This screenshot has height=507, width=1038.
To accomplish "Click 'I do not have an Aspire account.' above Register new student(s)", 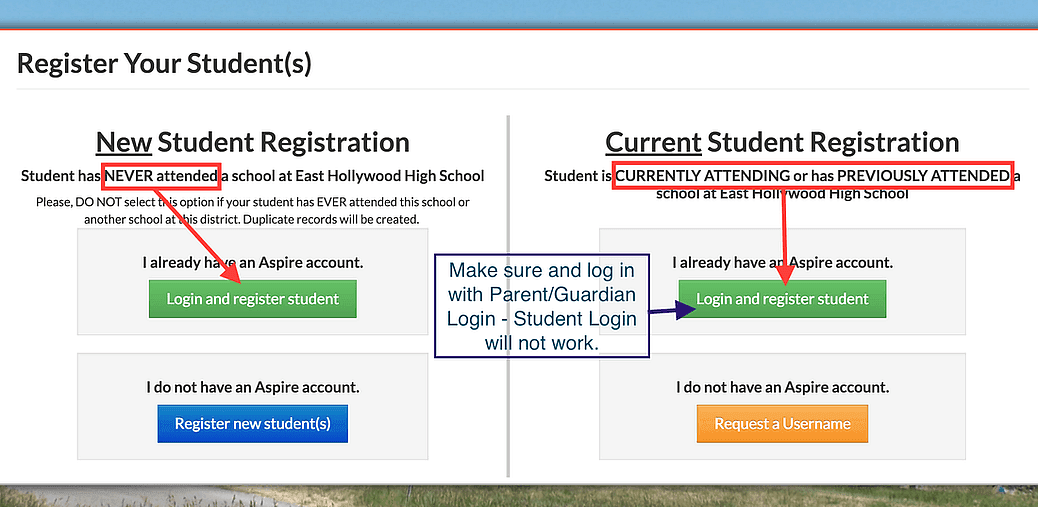I will (252, 387).
